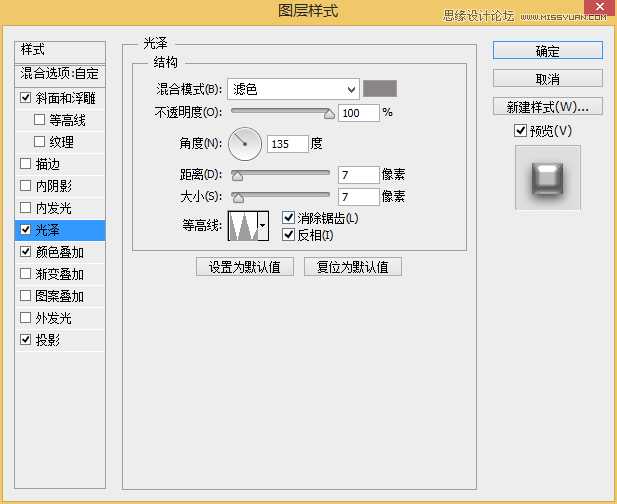Select 颜色叠加 in the styles list
617x504 pixels.
60,252
